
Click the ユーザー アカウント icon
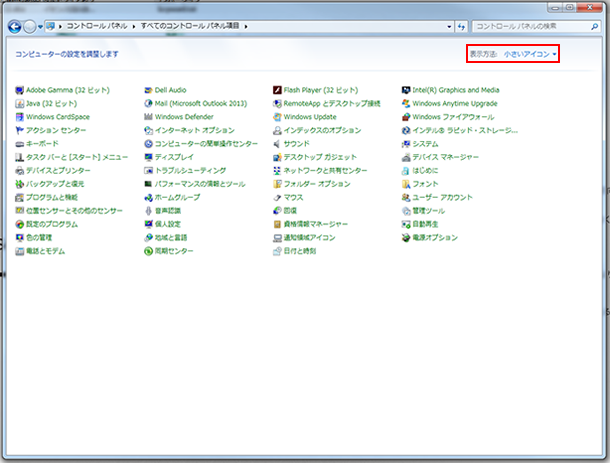(406, 198)
